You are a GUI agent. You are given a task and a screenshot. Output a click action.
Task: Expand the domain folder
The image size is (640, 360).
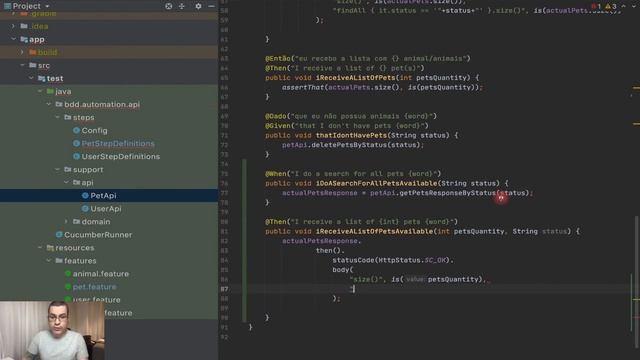pos(67,222)
